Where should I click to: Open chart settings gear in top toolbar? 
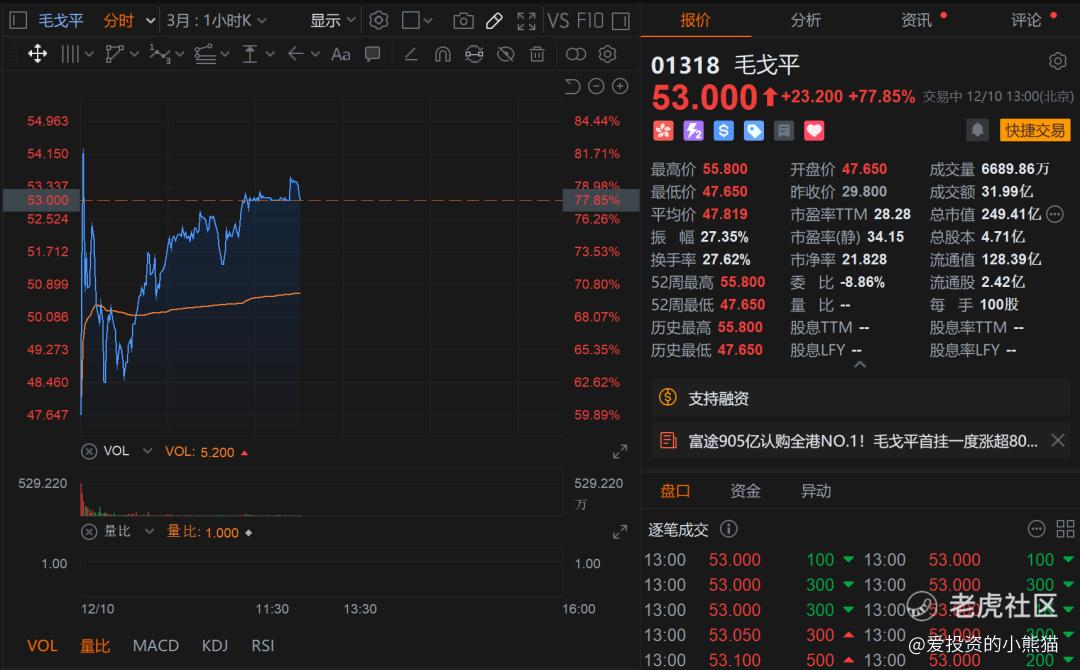[x=379, y=21]
